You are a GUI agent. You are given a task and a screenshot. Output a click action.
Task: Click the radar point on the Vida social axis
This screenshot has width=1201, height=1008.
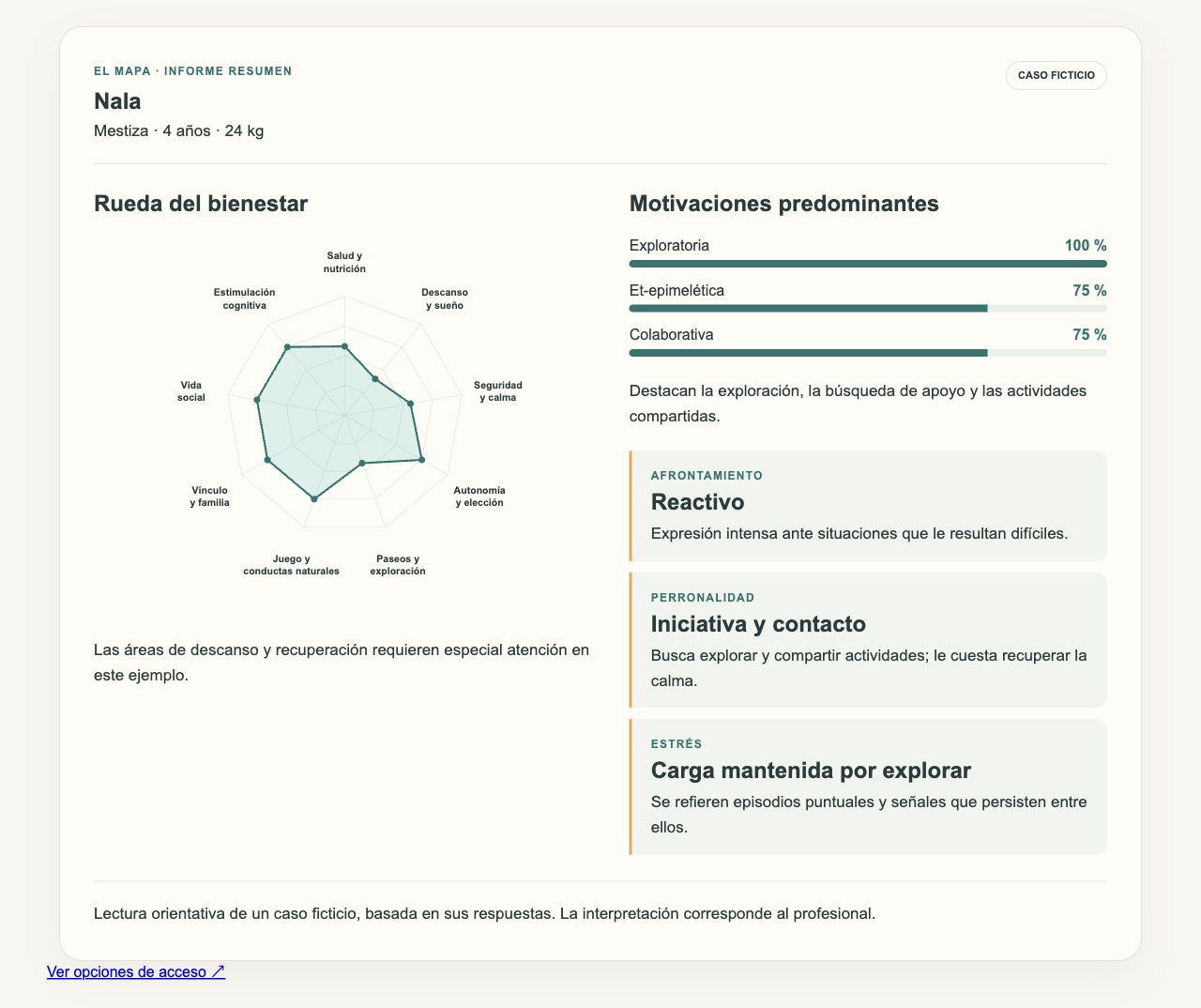[257, 400]
